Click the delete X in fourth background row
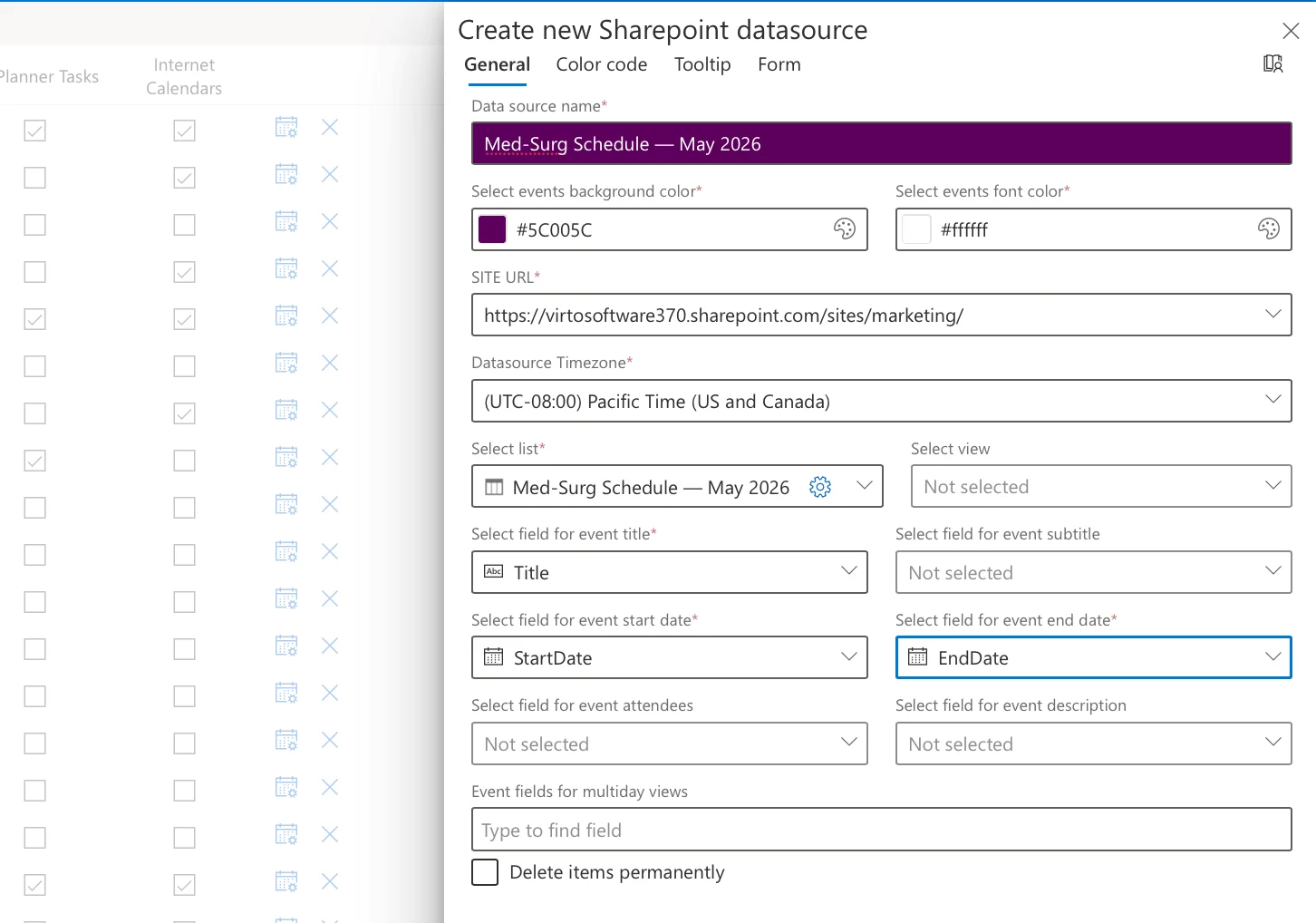Screen dimensions: 1316x923 click(x=330, y=268)
